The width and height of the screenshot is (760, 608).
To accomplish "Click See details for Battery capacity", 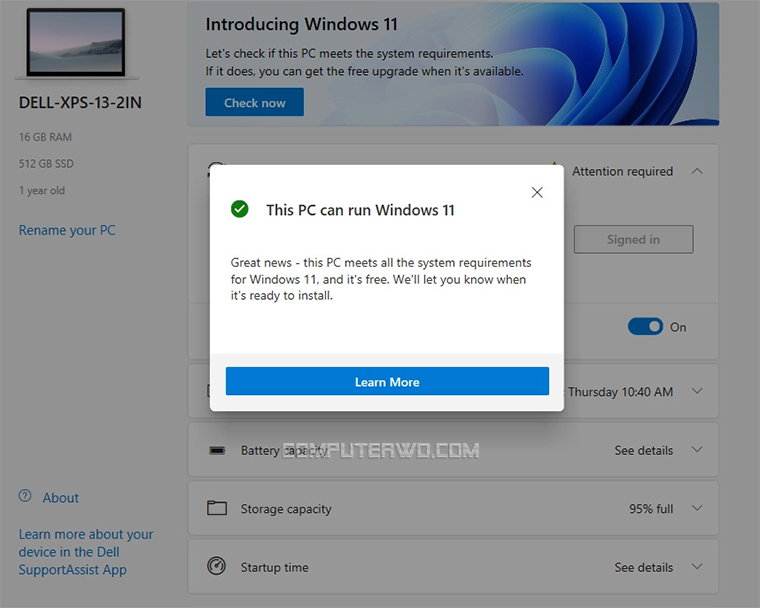I will [644, 450].
